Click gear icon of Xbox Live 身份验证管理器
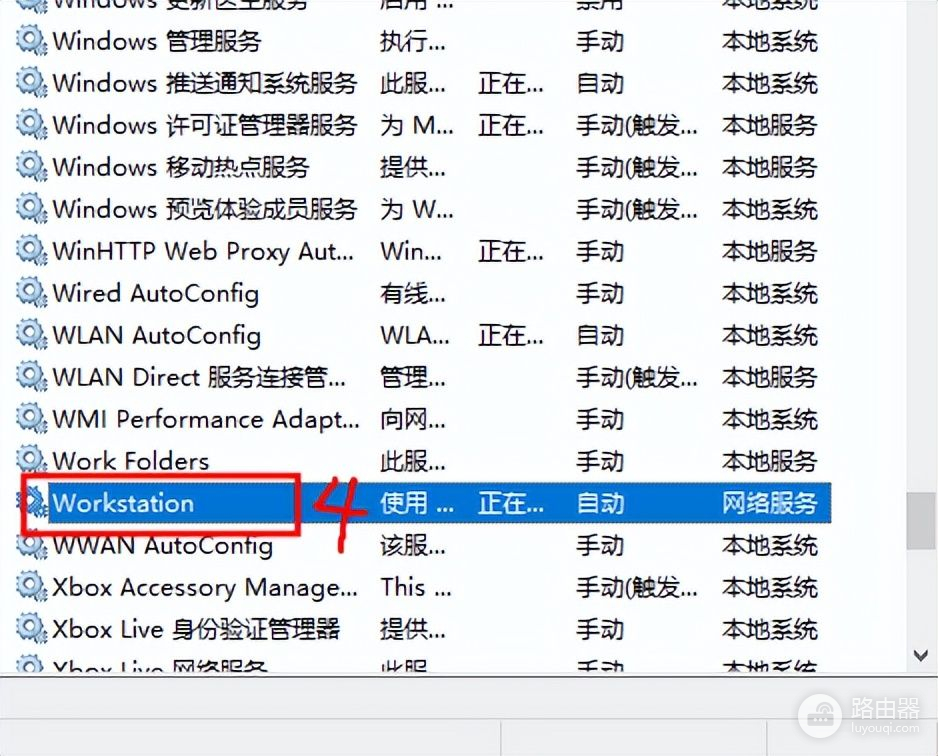The width and height of the screenshot is (938, 756). click(31, 628)
